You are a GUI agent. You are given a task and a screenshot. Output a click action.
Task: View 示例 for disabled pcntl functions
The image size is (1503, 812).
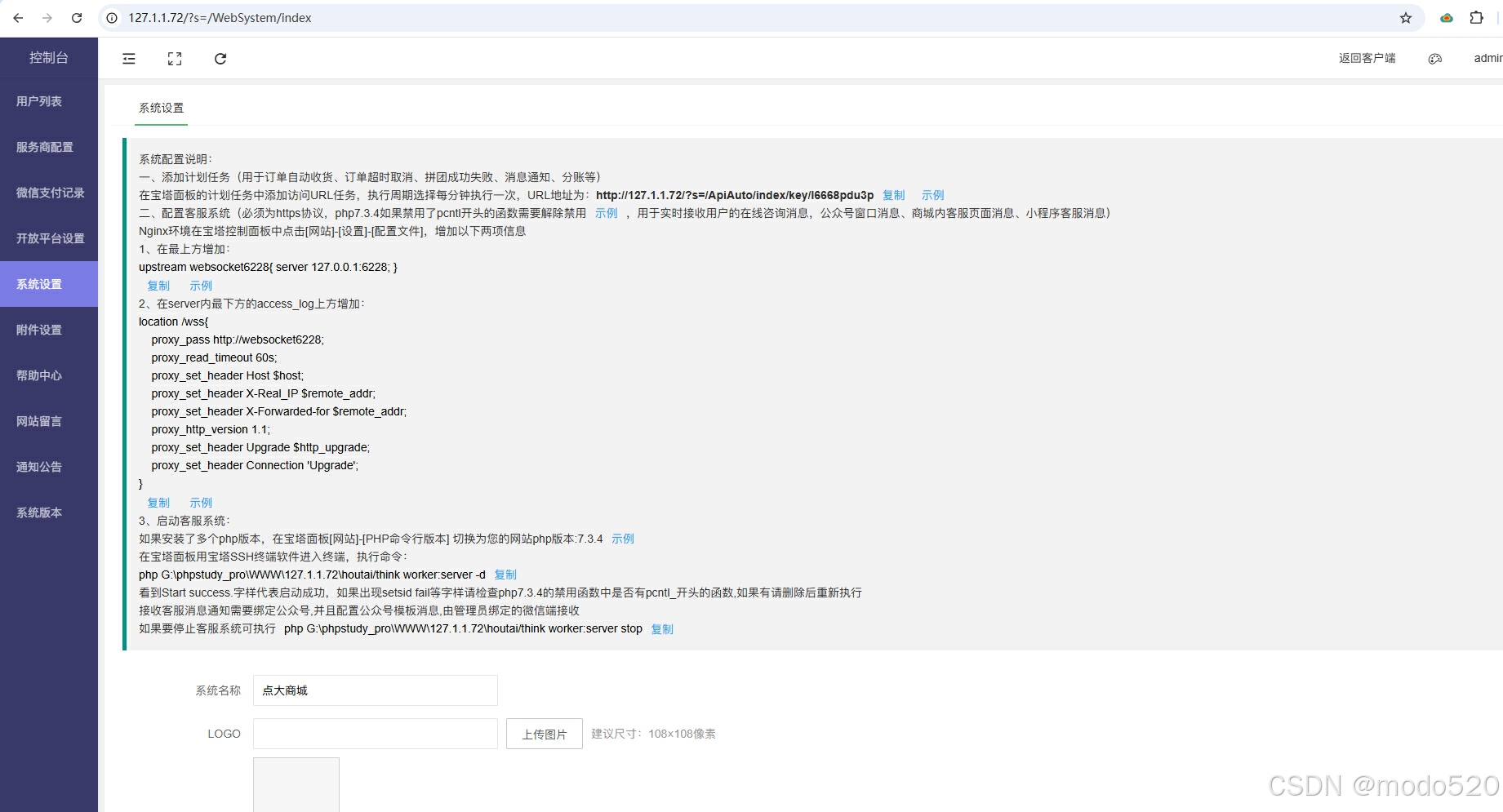(607, 213)
